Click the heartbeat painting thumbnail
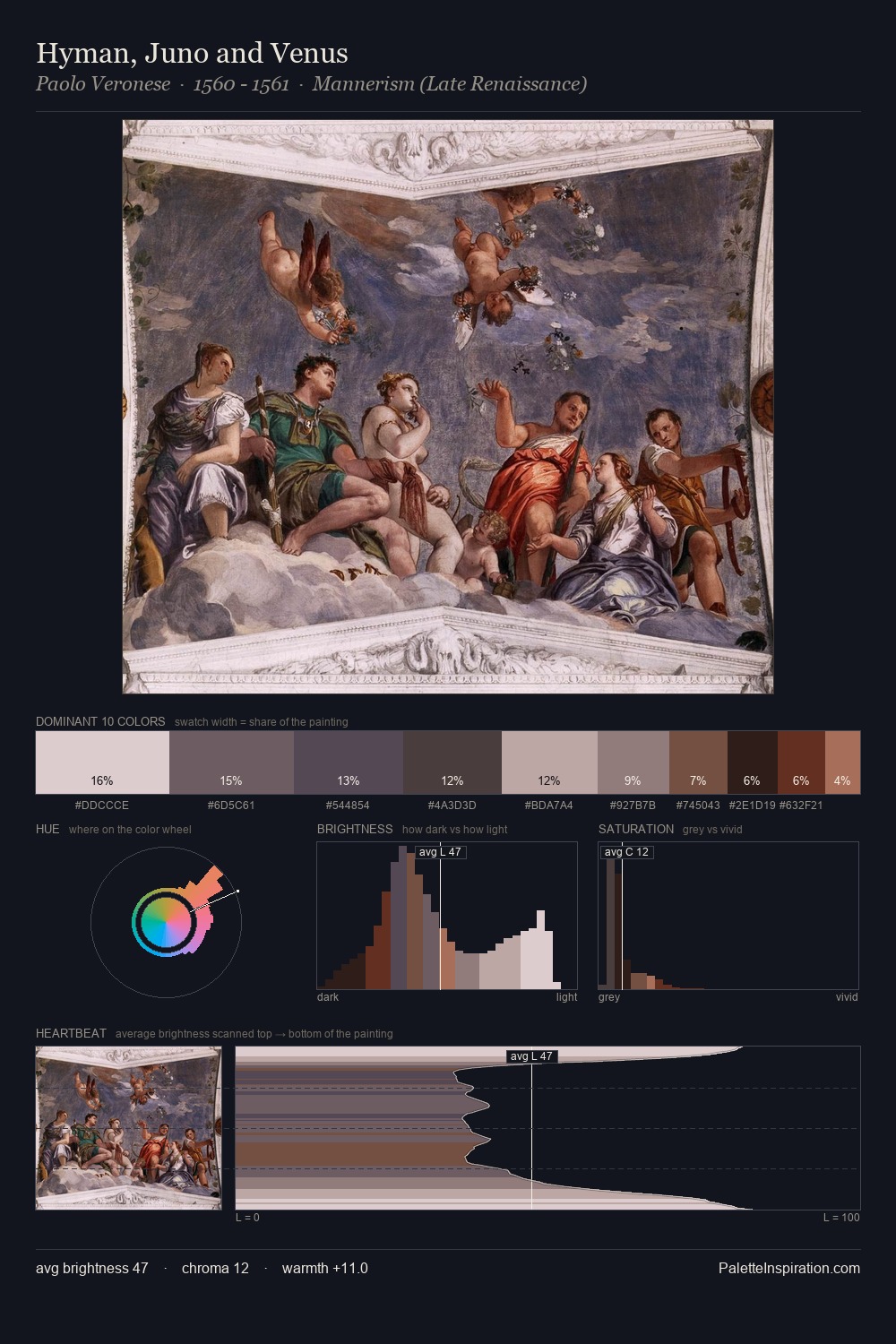 point(128,1128)
